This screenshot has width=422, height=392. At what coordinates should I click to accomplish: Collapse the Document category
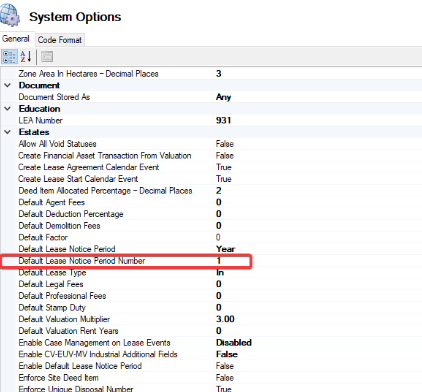[x=8, y=85]
